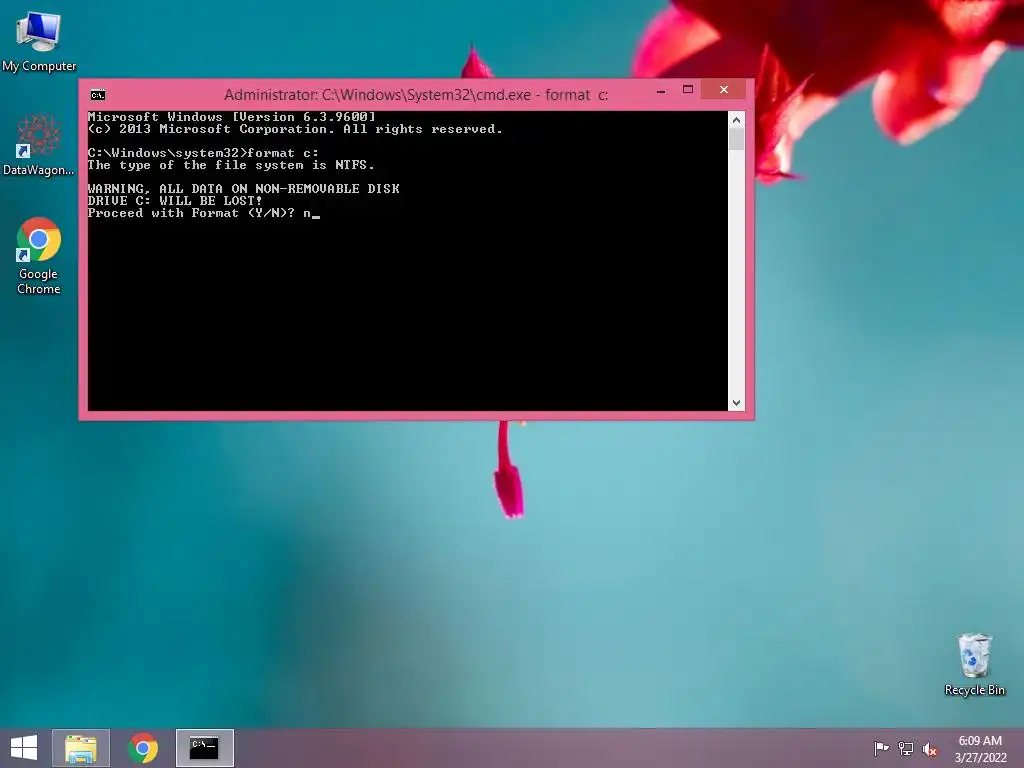Screen dimensions: 1024x768
Task: Click the '(c) 2013 Microsoft Corporation' line
Action: [x=295, y=129]
